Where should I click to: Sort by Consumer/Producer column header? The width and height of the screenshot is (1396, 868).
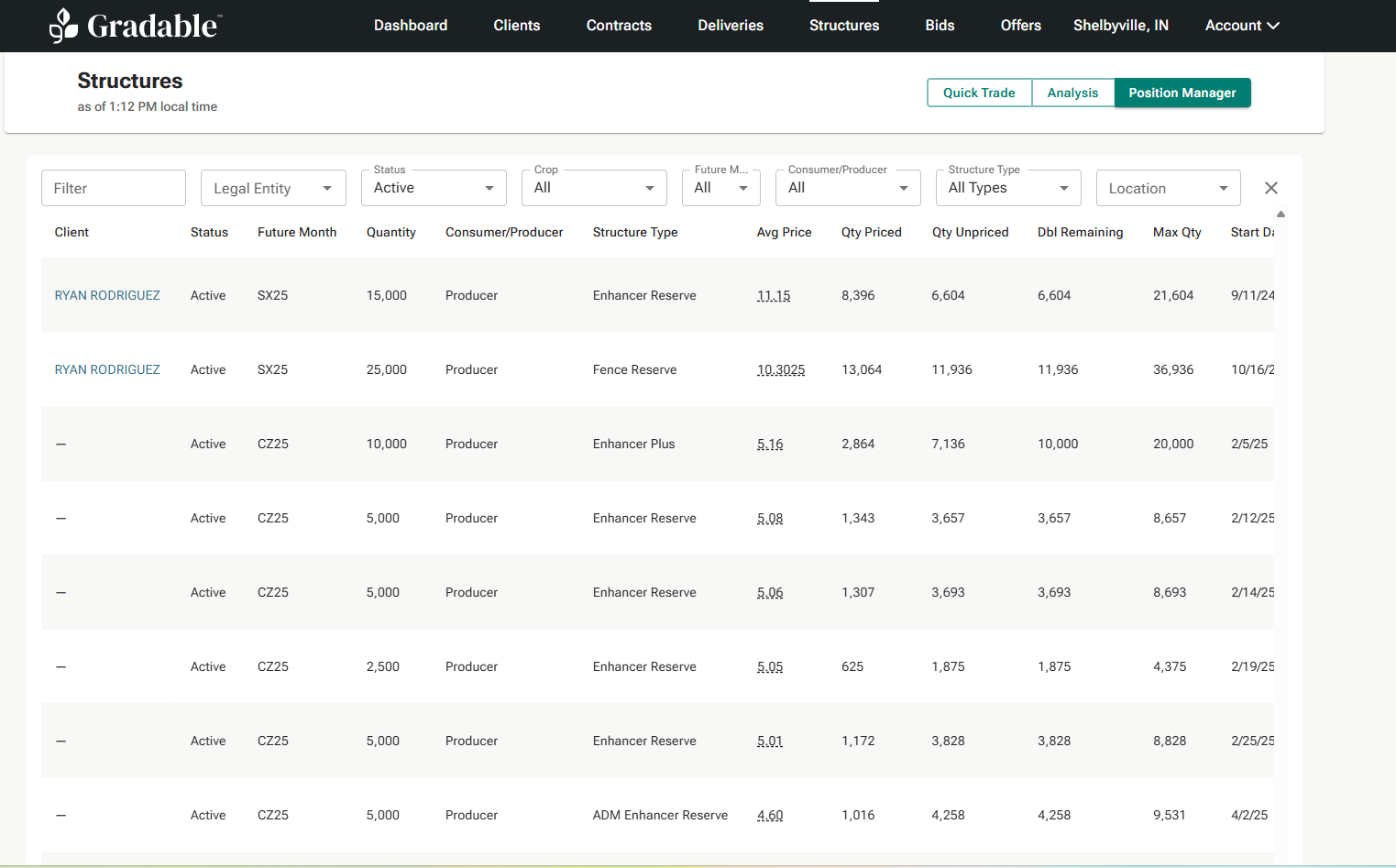pos(504,232)
